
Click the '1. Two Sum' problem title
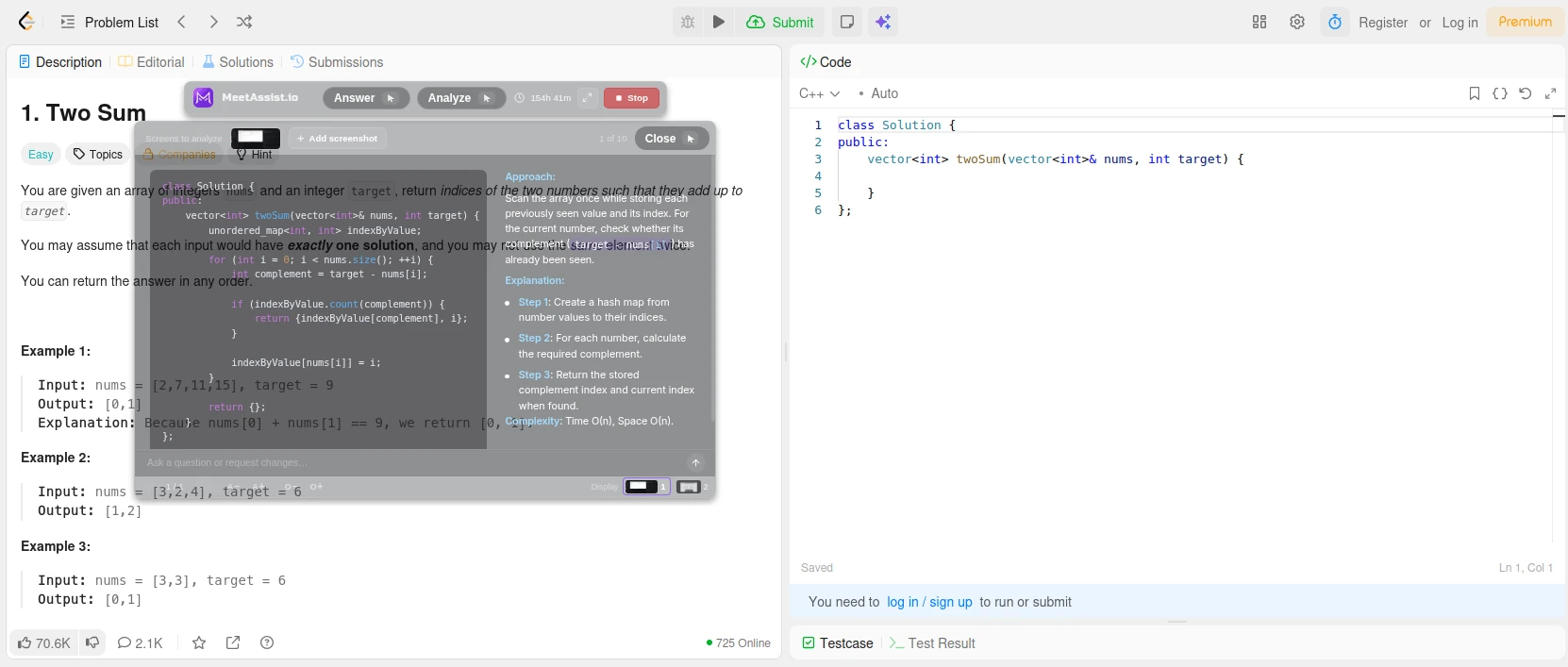tap(84, 113)
